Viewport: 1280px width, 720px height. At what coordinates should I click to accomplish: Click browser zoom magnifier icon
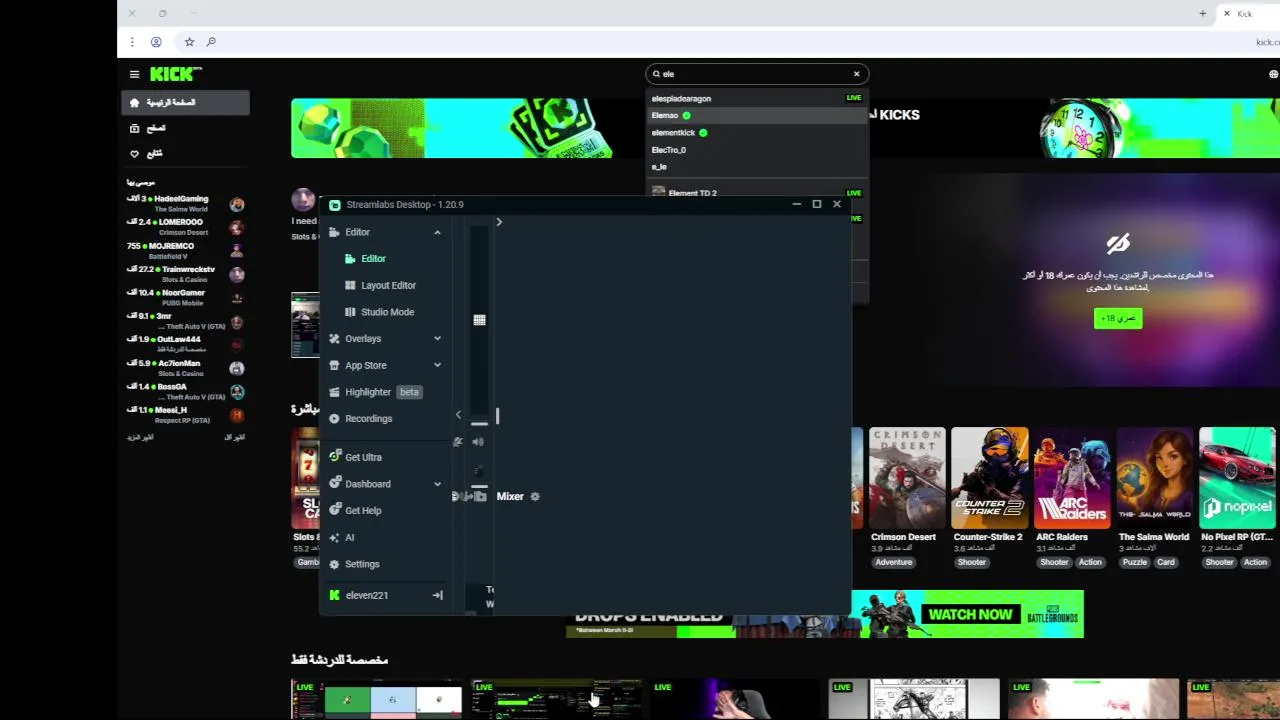click(211, 42)
